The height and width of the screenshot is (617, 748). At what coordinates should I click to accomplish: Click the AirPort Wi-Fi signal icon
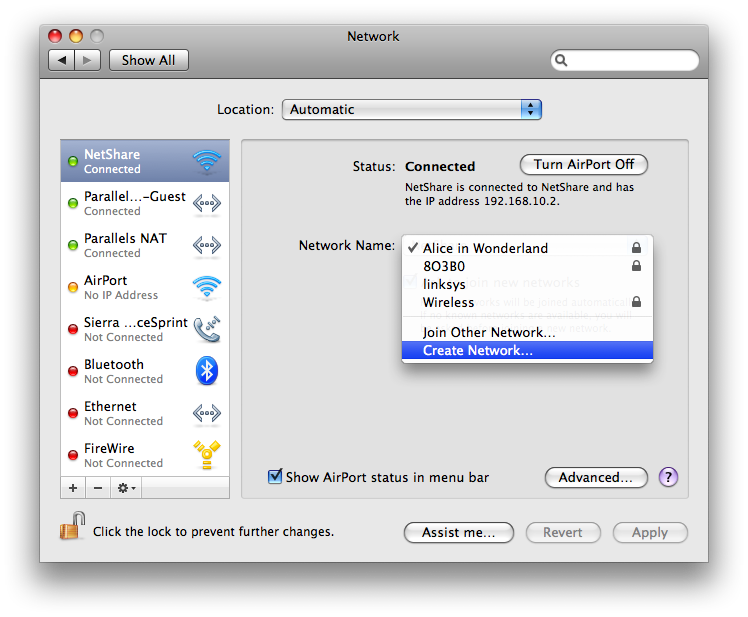point(207,287)
